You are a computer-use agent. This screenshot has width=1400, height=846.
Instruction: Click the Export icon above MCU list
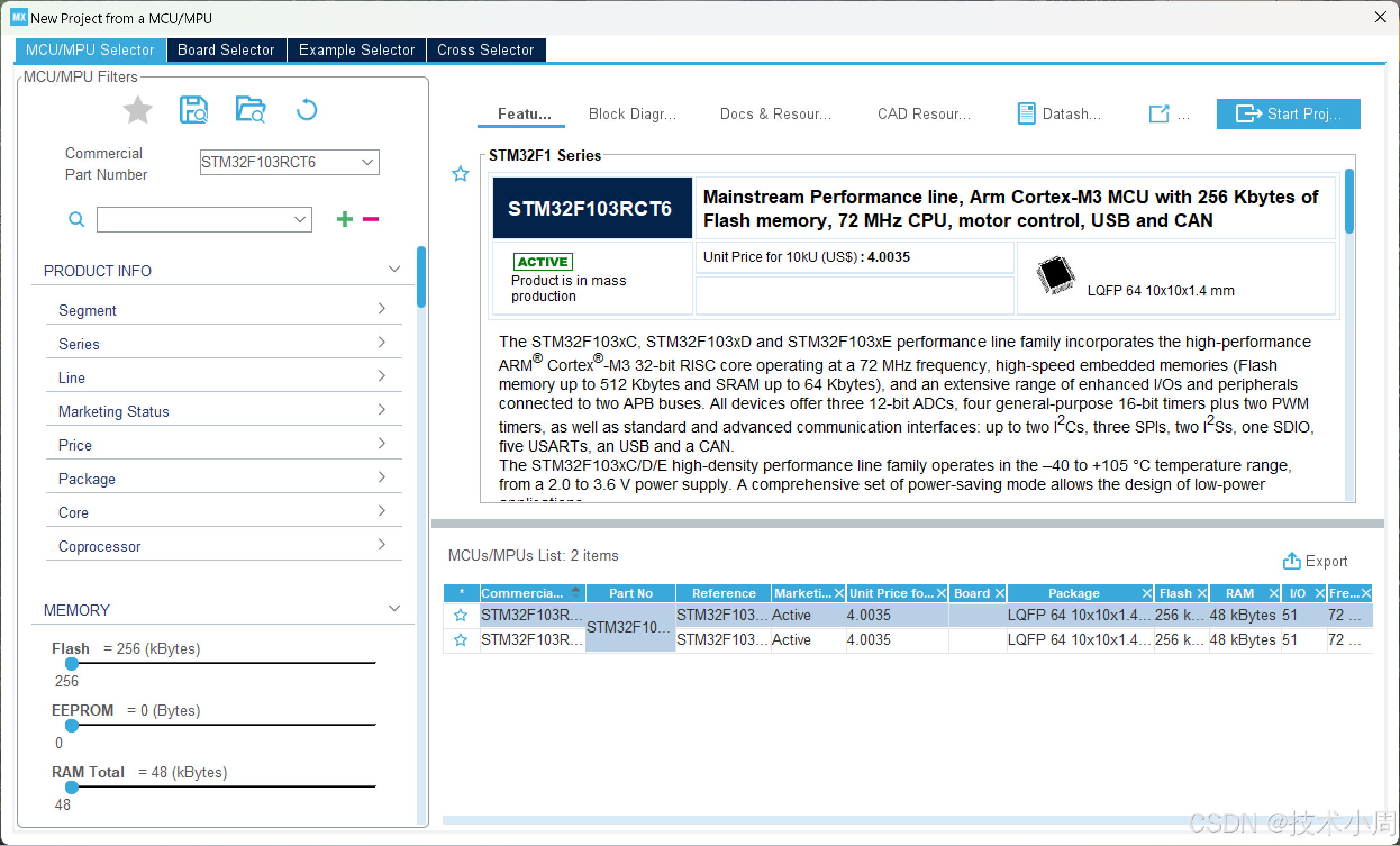[1291, 561]
